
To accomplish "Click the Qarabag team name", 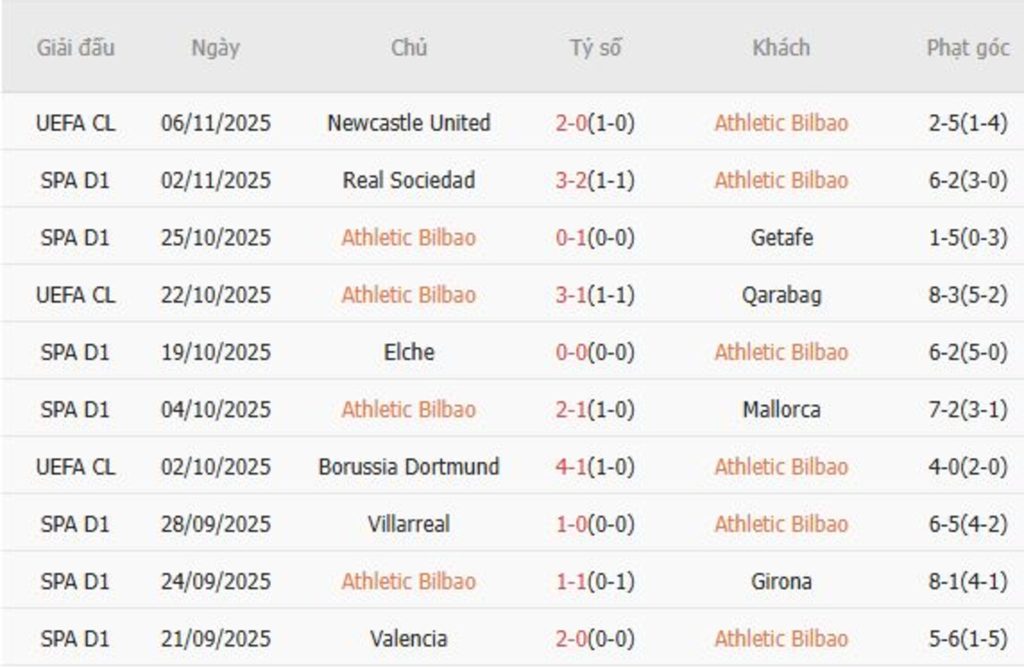I will pyautogui.click(x=781, y=295).
